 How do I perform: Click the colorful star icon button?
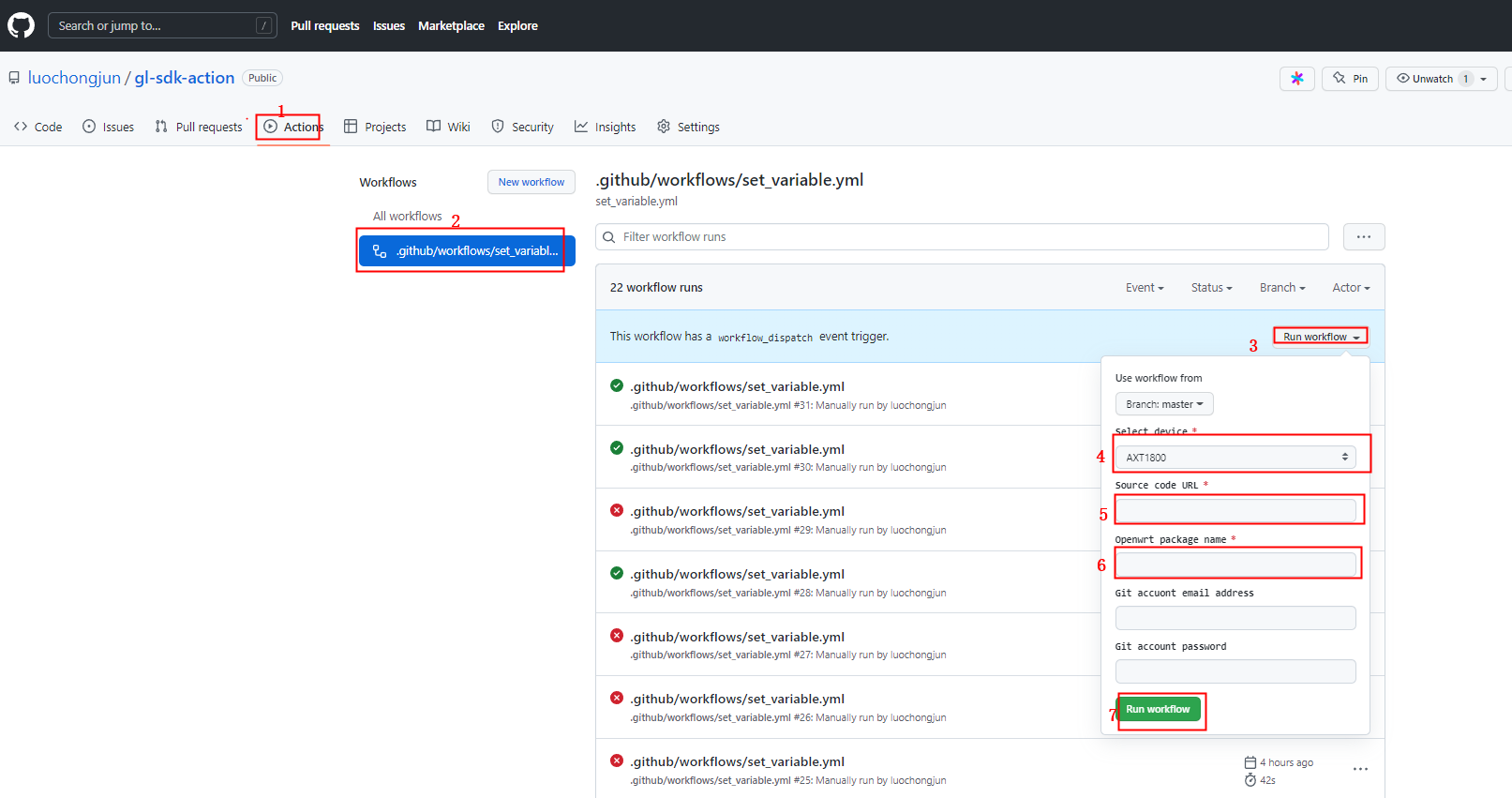tap(1297, 79)
